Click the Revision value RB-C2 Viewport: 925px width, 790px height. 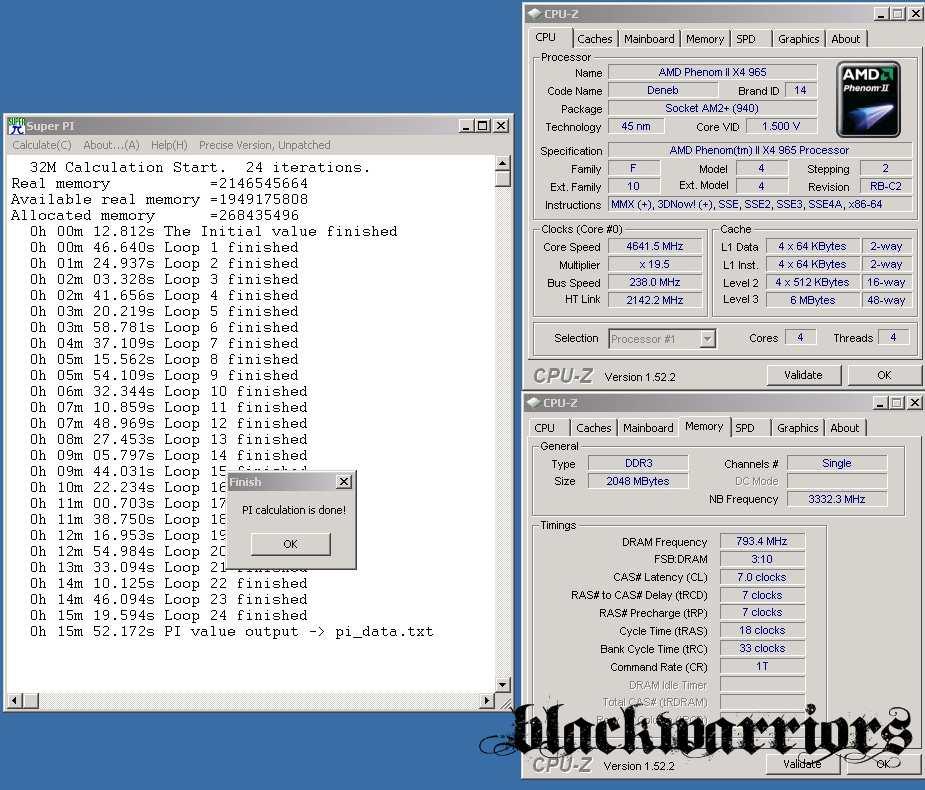[x=886, y=186]
